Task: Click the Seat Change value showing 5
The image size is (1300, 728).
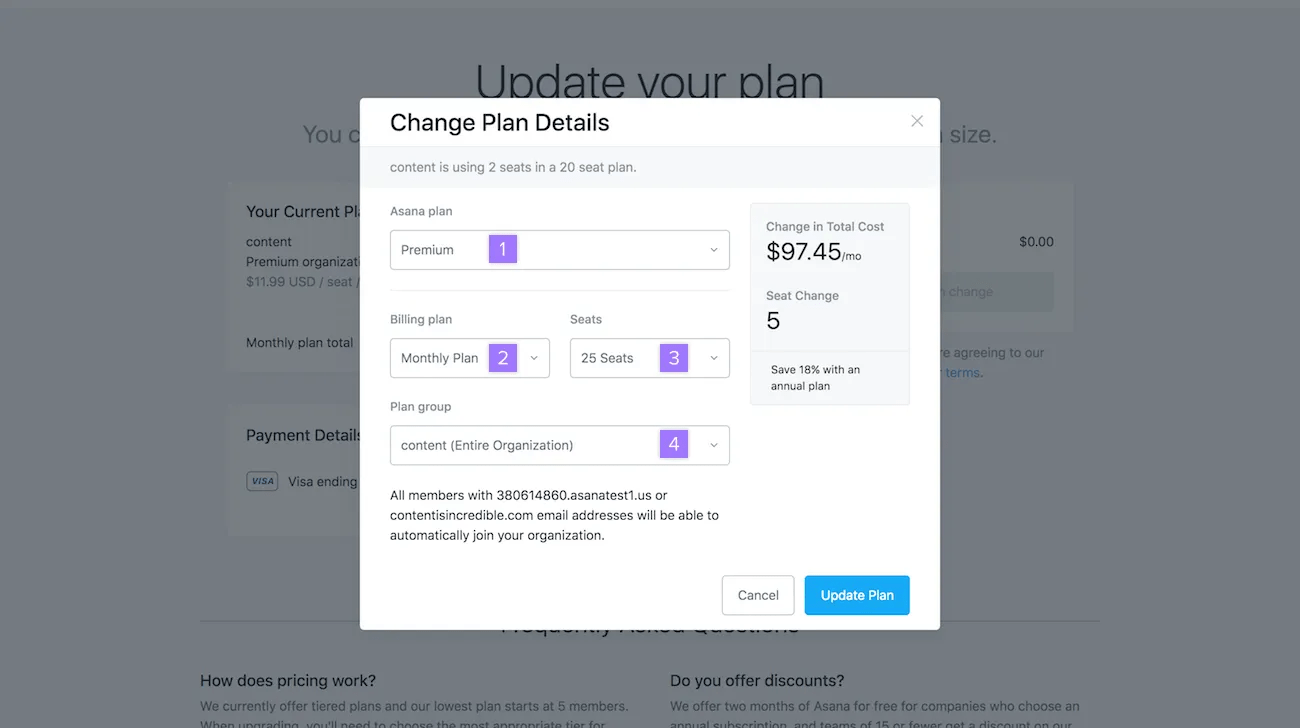Action: [773, 321]
